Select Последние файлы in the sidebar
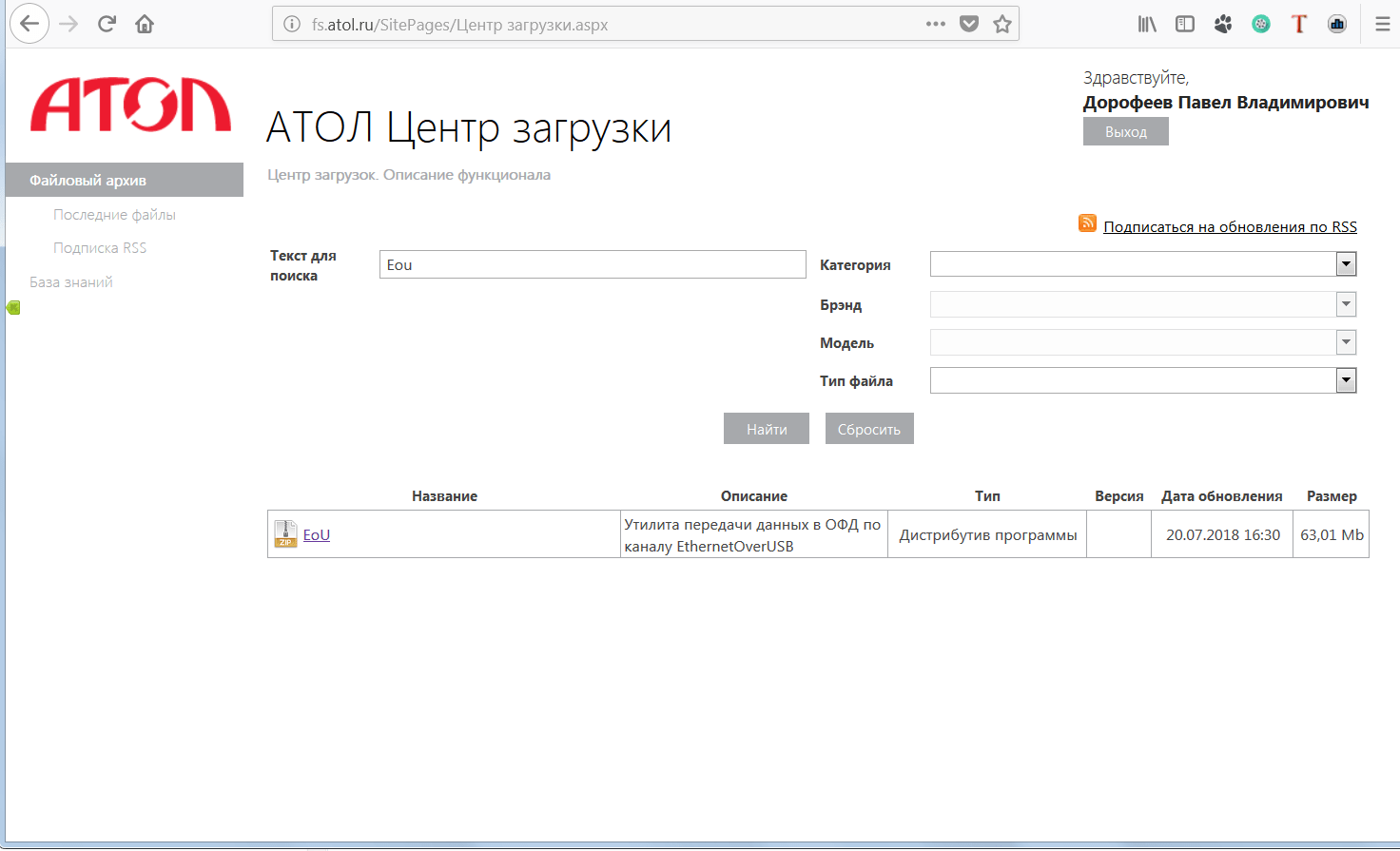Screen dimensions: 1400x851 114,215
